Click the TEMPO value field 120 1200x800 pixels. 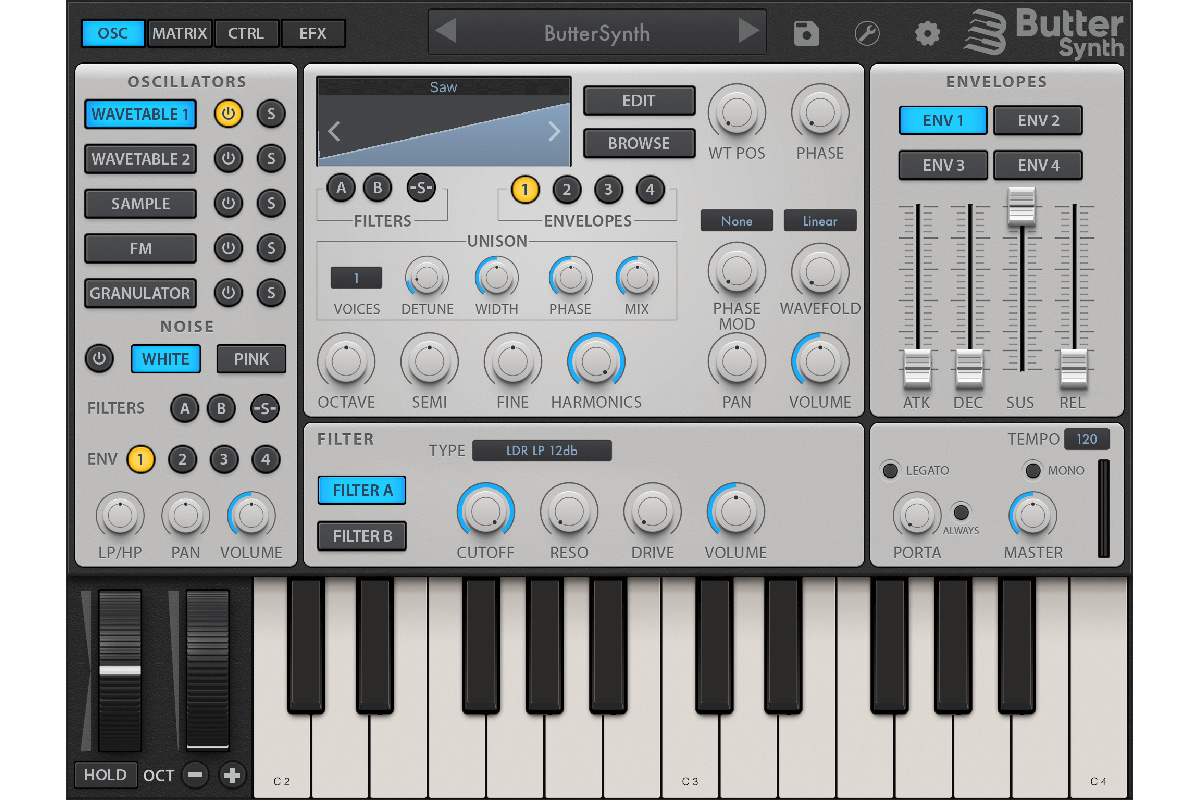tap(1087, 439)
